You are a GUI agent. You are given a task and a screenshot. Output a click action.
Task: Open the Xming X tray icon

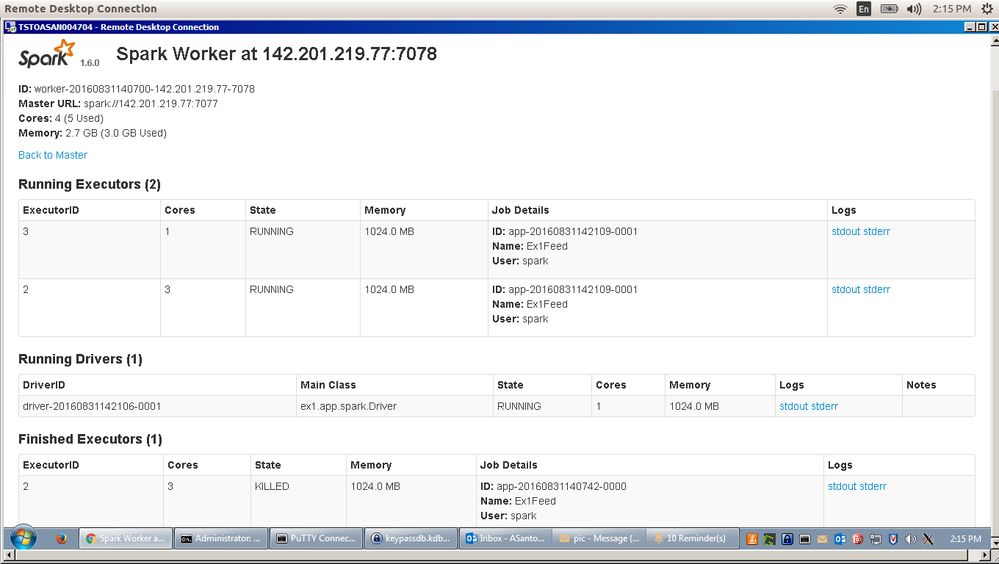928,539
